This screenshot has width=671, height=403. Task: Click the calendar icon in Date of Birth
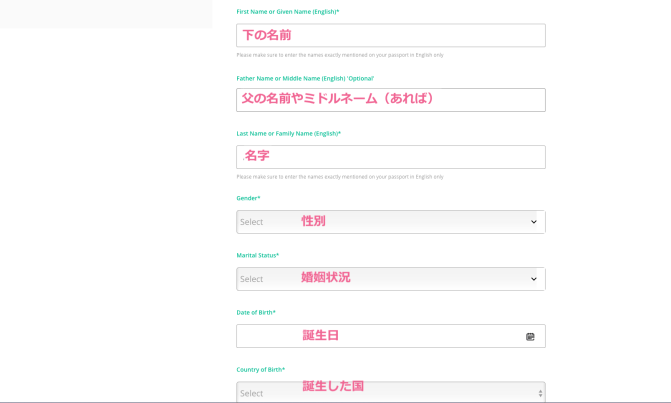(530, 337)
